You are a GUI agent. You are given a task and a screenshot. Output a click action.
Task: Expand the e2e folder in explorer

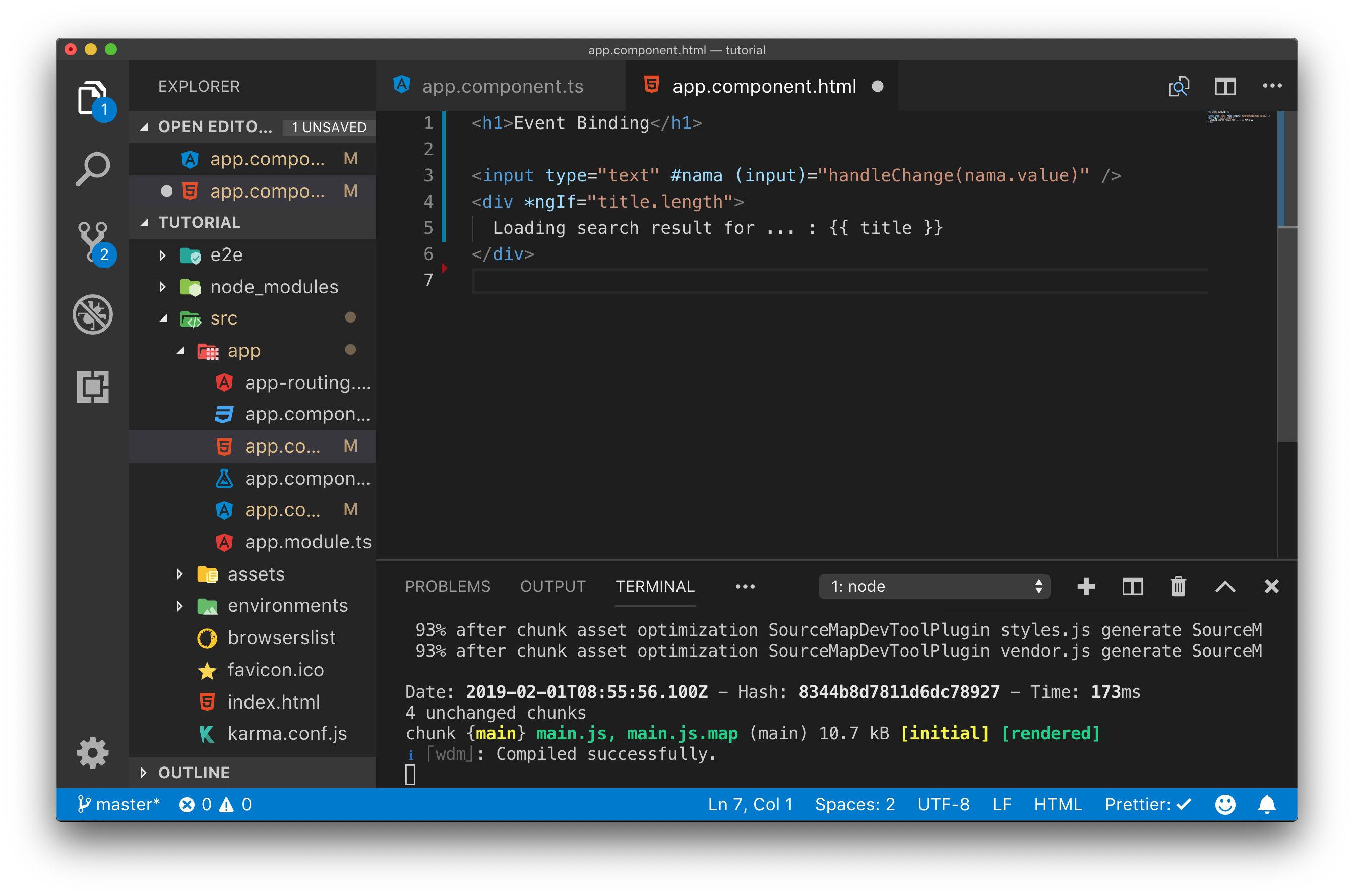coord(161,255)
